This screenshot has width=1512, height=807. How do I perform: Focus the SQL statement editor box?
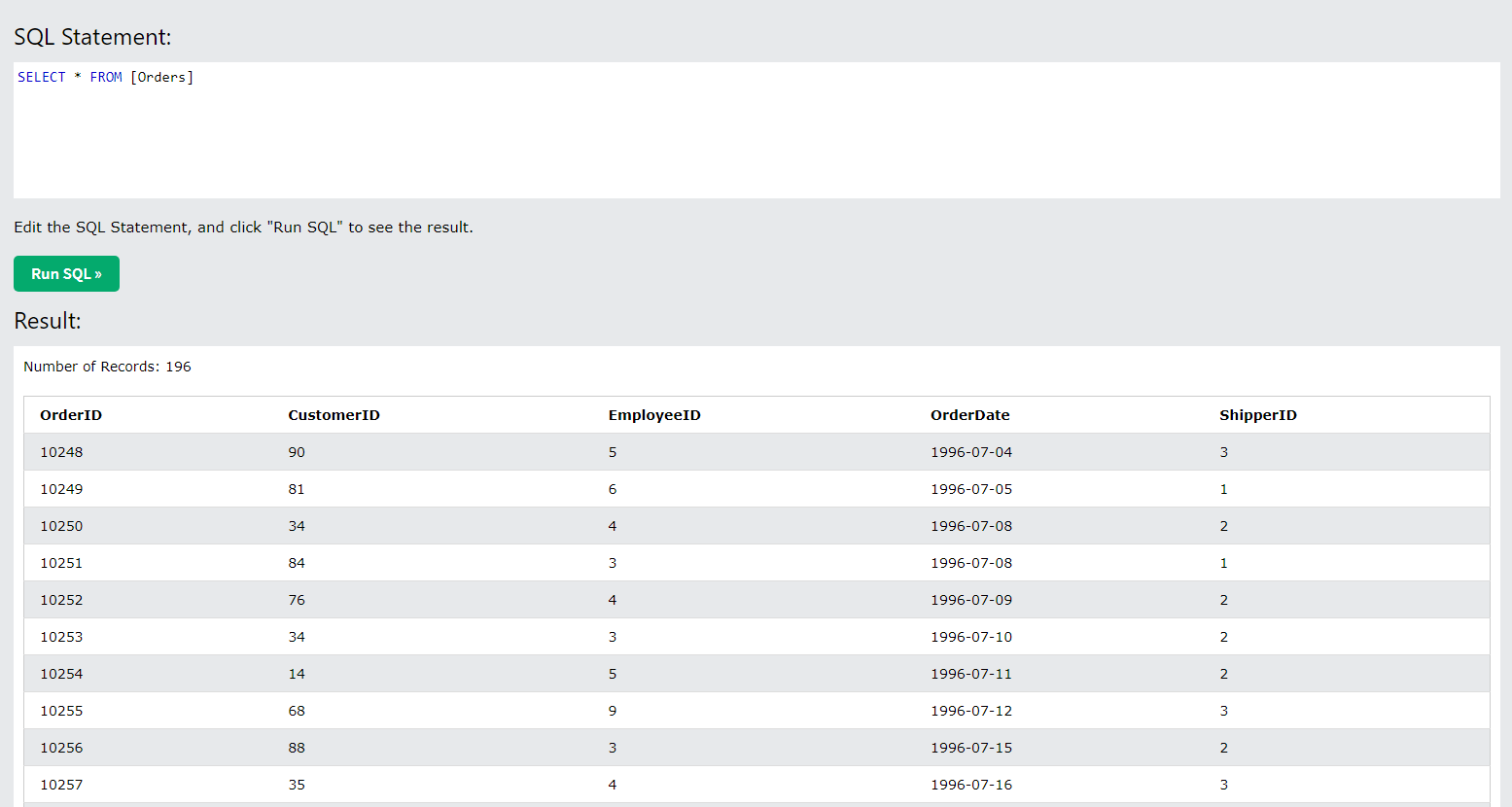click(x=756, y=130)
